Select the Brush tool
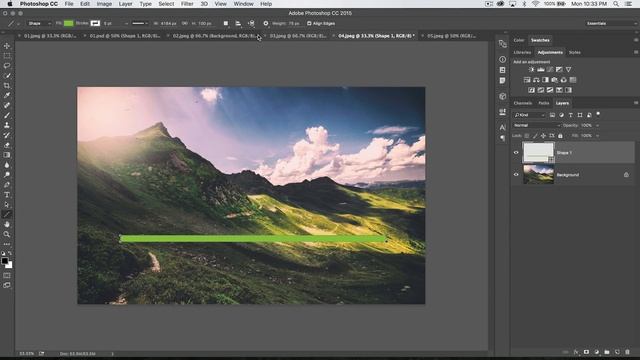The width and height of the screenshot is (640, 360). click(x=7, y=116)
